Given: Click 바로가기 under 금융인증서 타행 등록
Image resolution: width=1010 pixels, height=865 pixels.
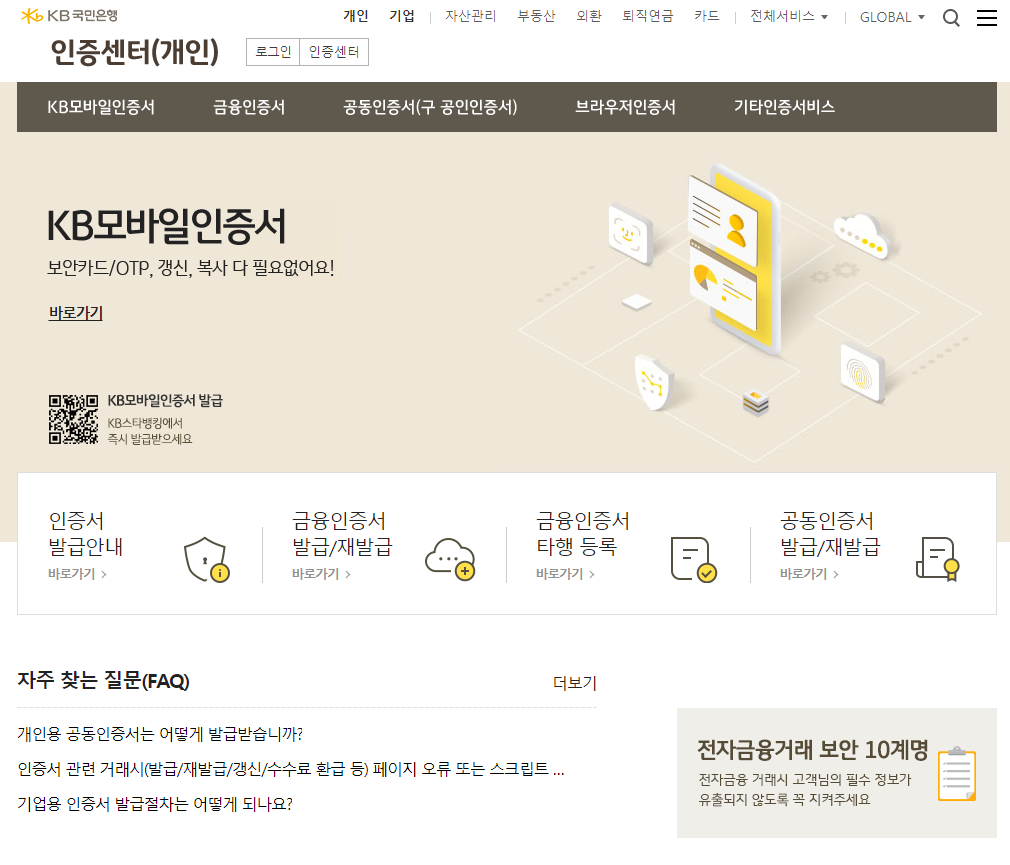Looking at the screenshot, I should coord(565,574).
